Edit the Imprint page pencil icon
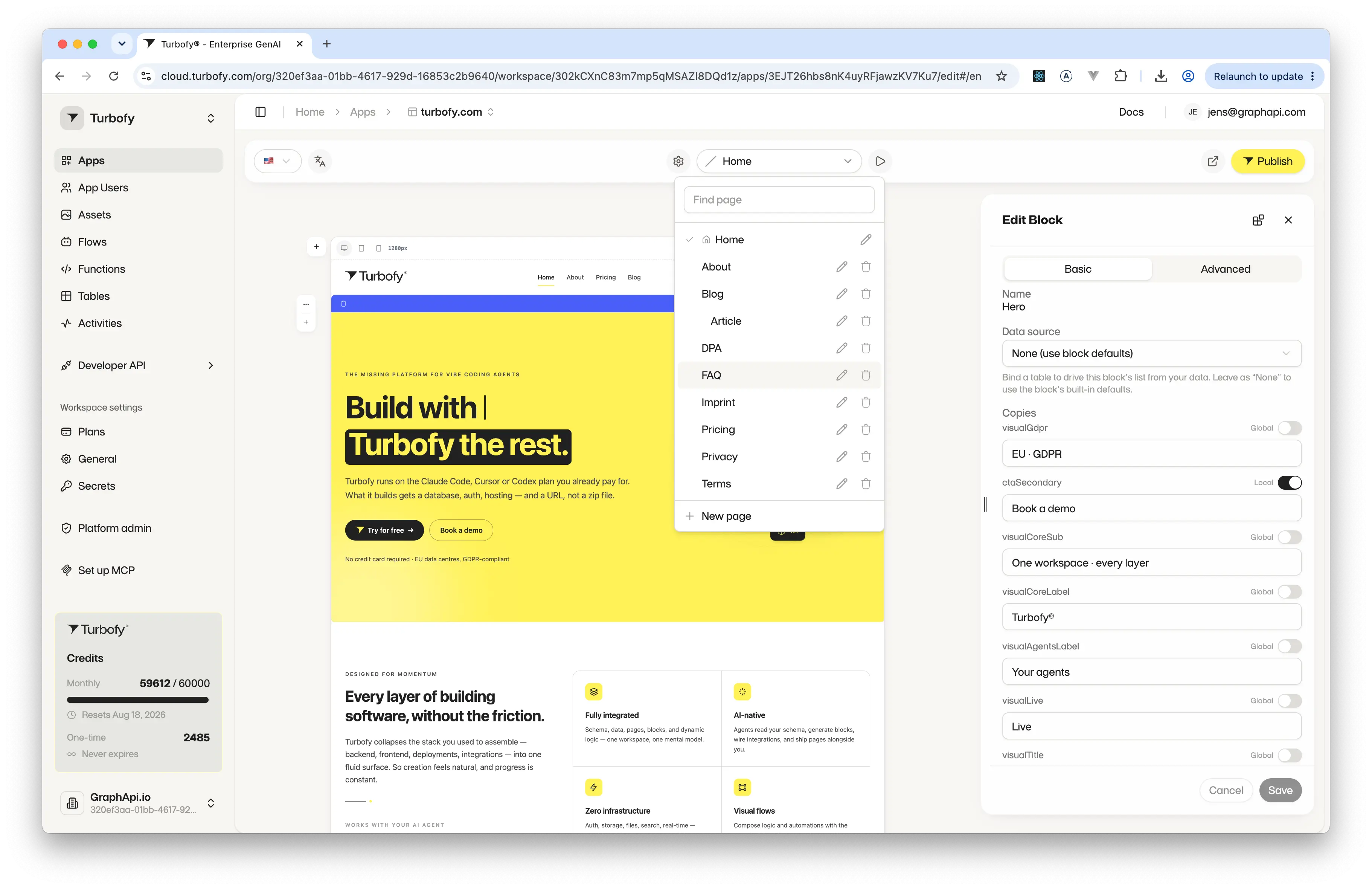Screen dimensions: 1372x889 coord(841,402)
